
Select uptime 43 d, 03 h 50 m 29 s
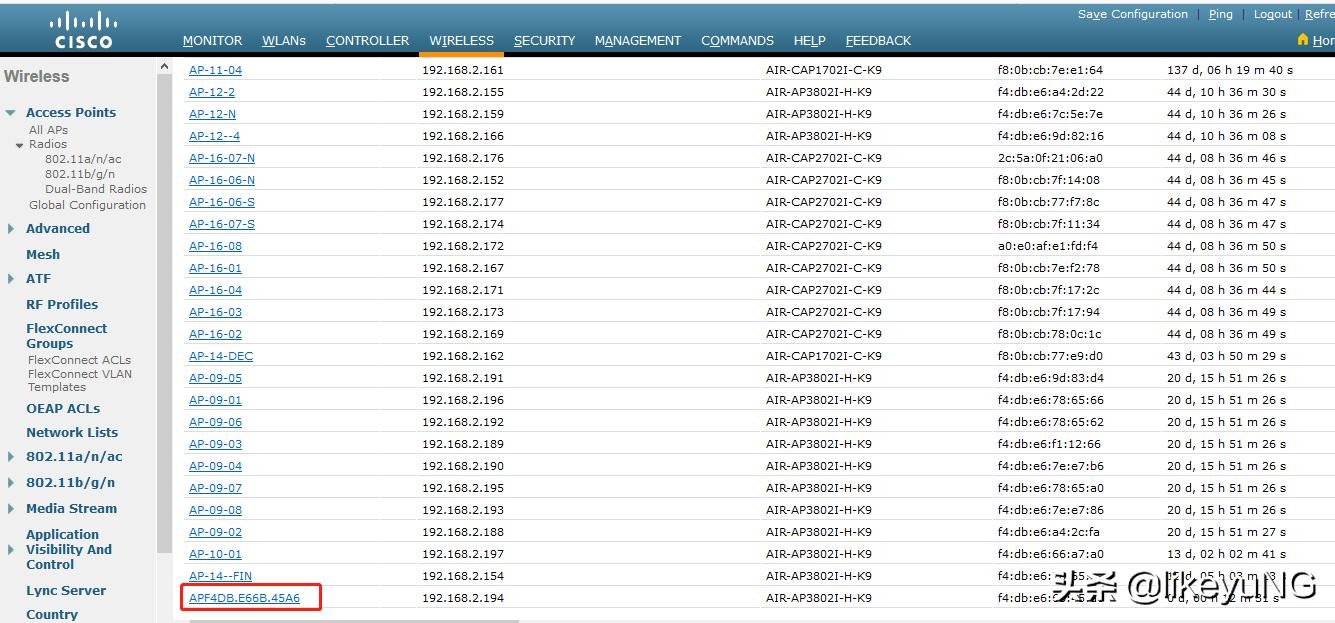tap(1227, 356)
